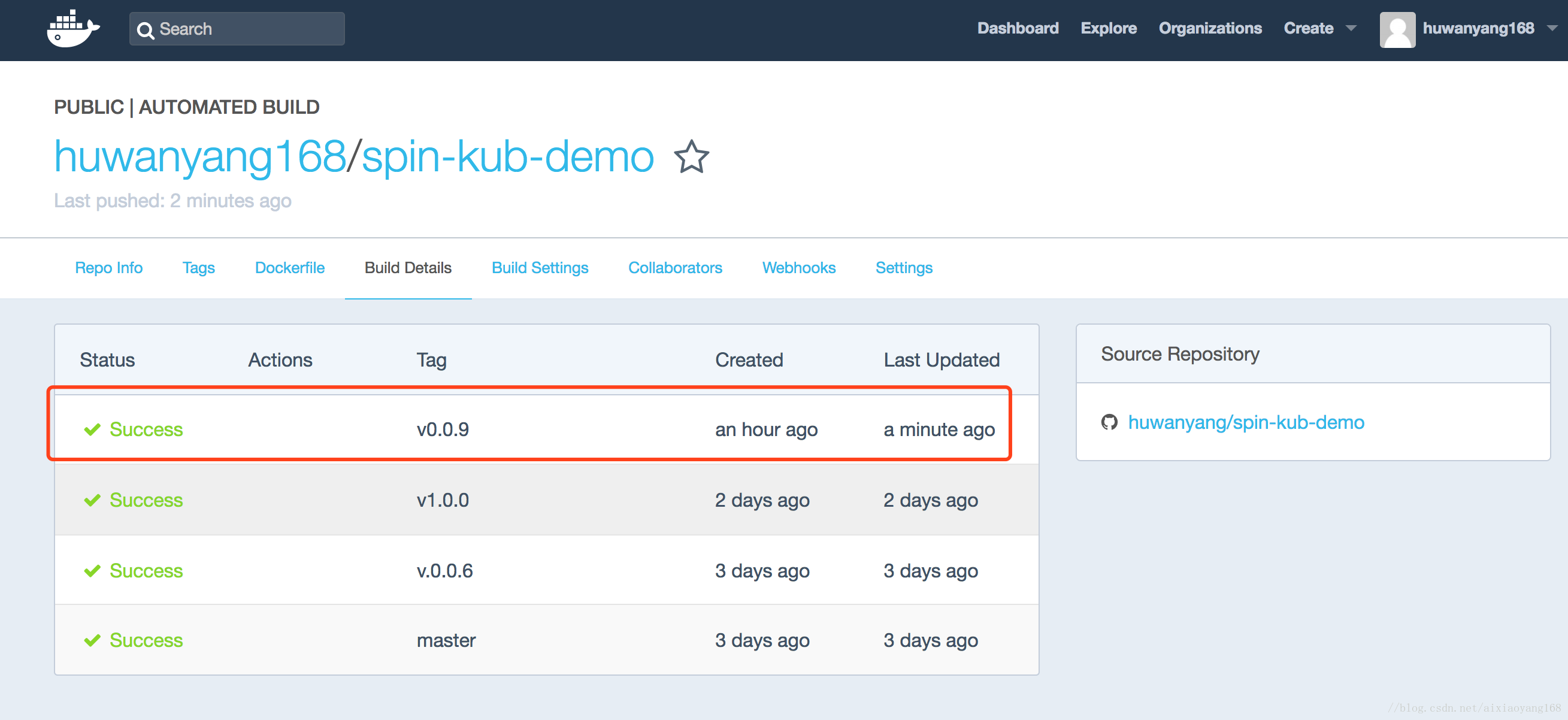Expand the Create dropdown arrow
The image size is (1568, 720).
point(1351,29)
